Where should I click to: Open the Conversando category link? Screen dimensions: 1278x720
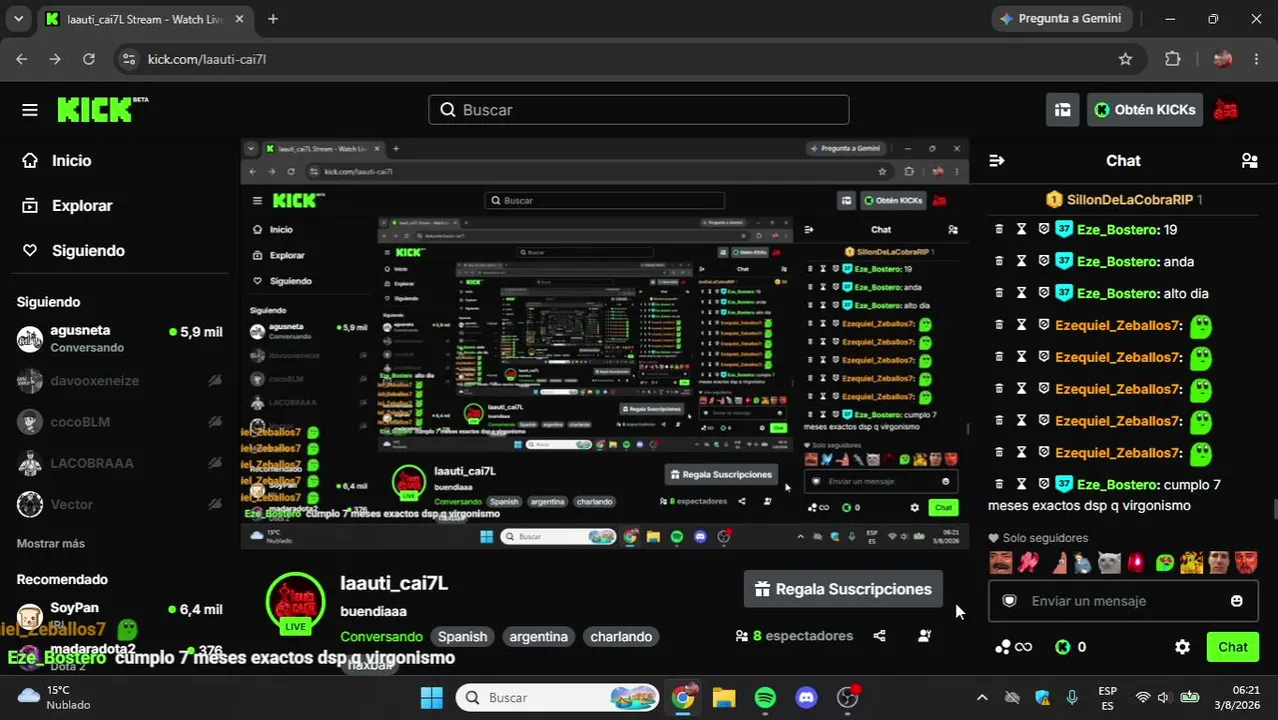click(381, 636)
